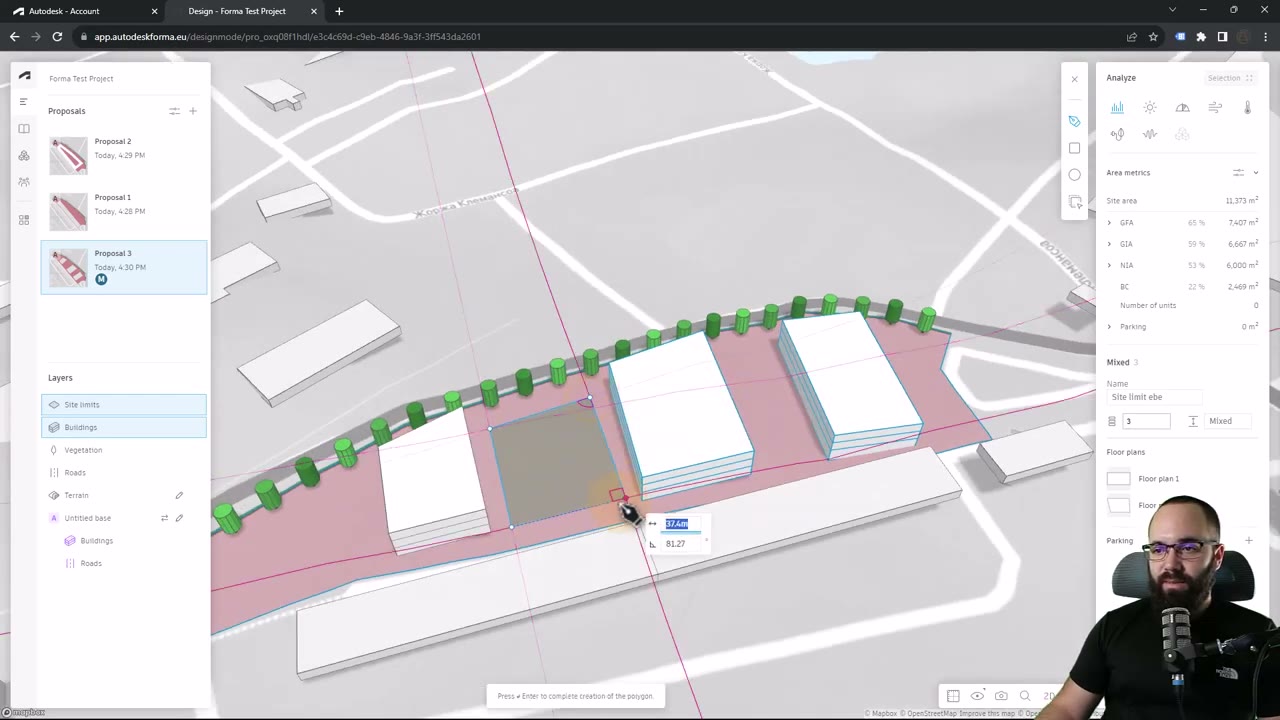Select the tag tool in the right strip
The image size is (1280, 720).
click(1074, 121)
